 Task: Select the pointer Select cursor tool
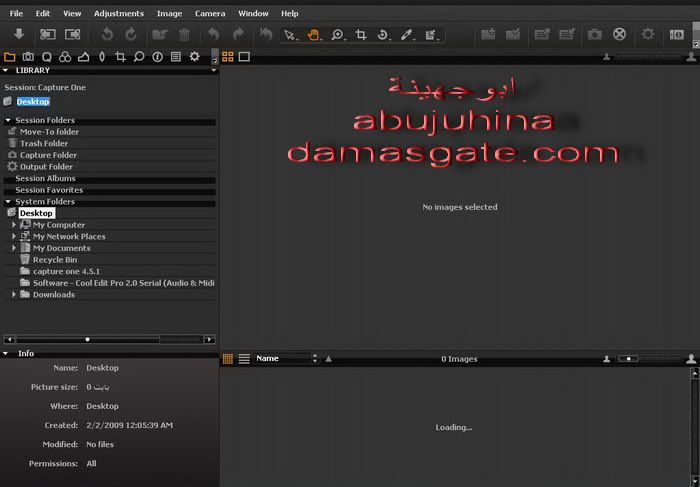[290, 35]
